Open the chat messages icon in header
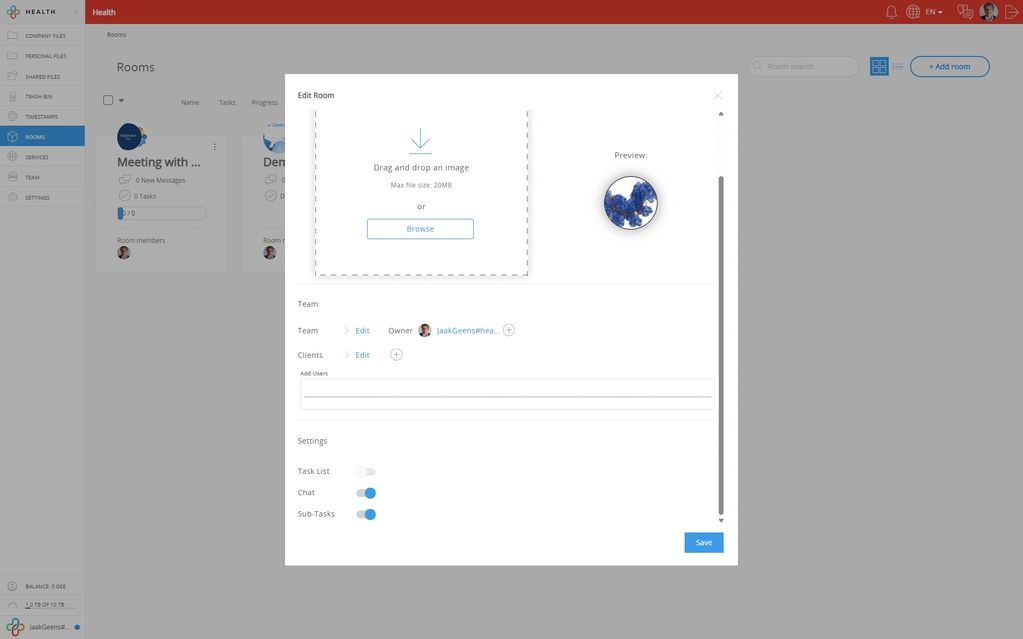This screenshot has width=1023, height=639. coord(965,12)
